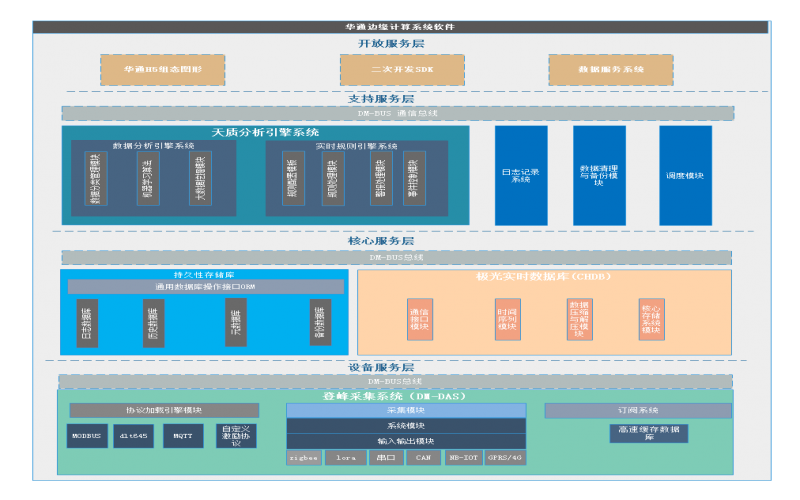The image size is (800, 500).
Task: Click the 数据服务系统 box
Action: (x=610, y=70)
